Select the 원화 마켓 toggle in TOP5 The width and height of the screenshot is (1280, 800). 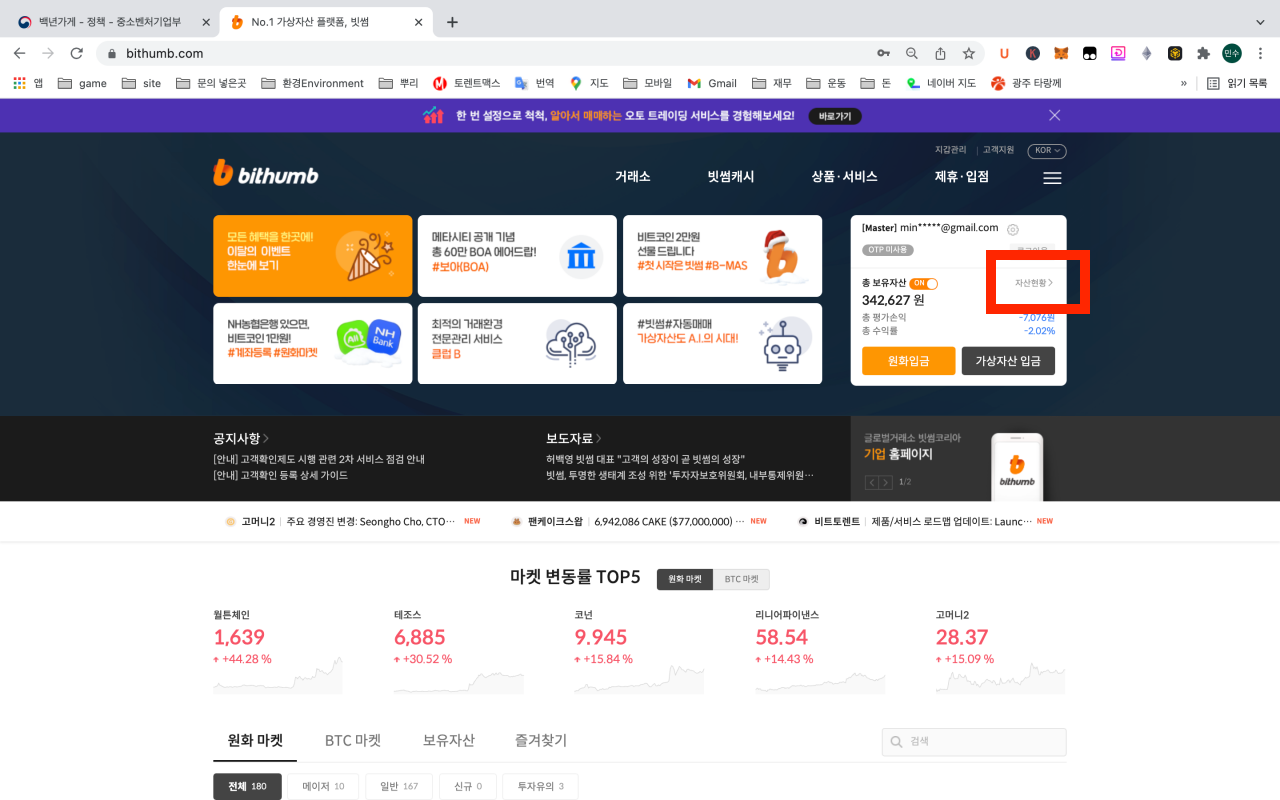(685, 579)
